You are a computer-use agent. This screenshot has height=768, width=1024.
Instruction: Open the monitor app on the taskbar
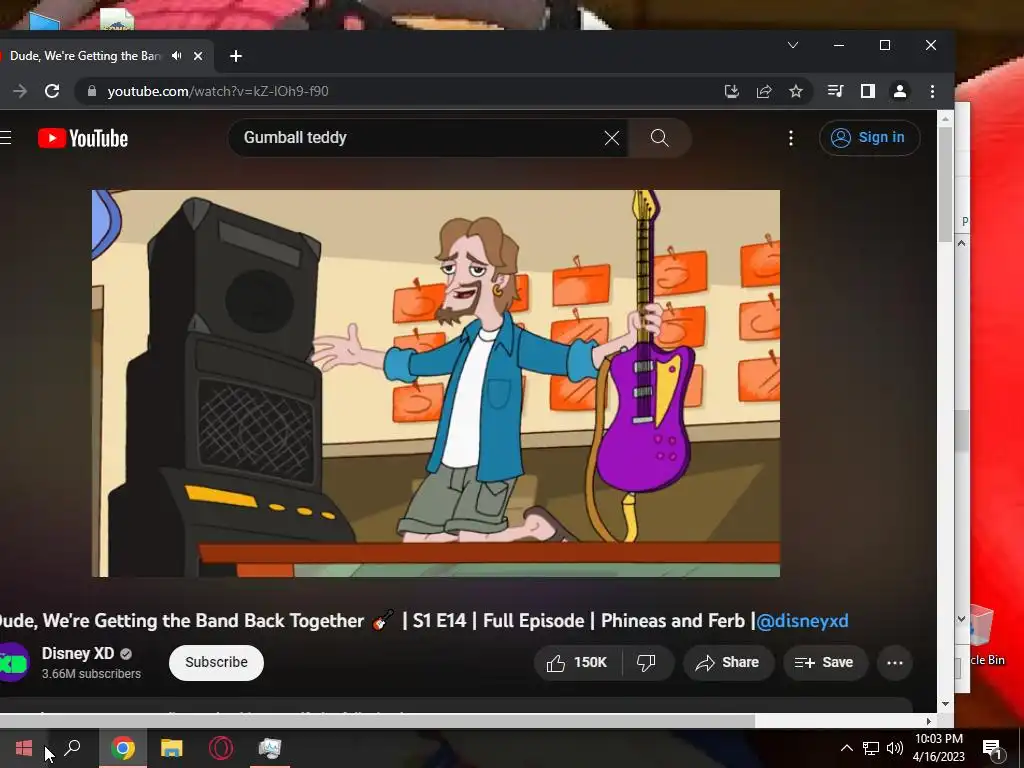pyautogui.click(x=269, y=748)
